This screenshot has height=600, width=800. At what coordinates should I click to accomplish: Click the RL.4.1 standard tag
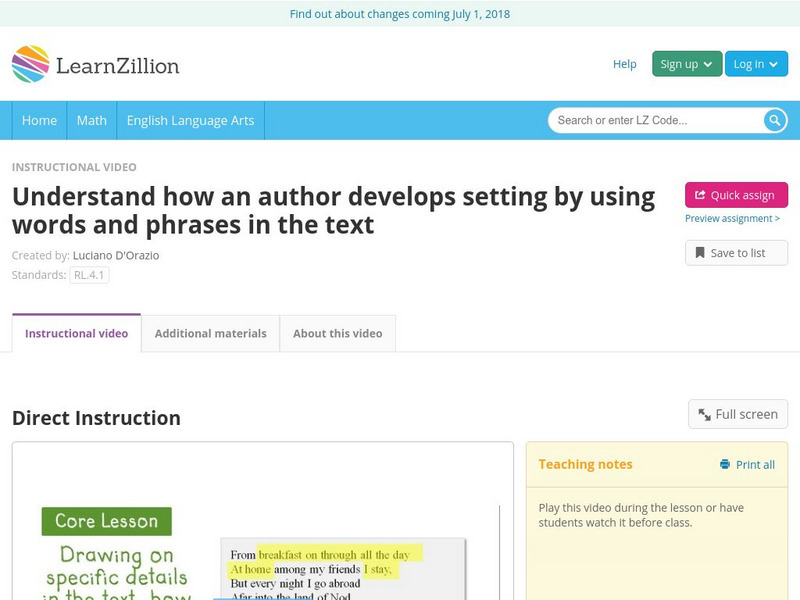pos(89,275)
